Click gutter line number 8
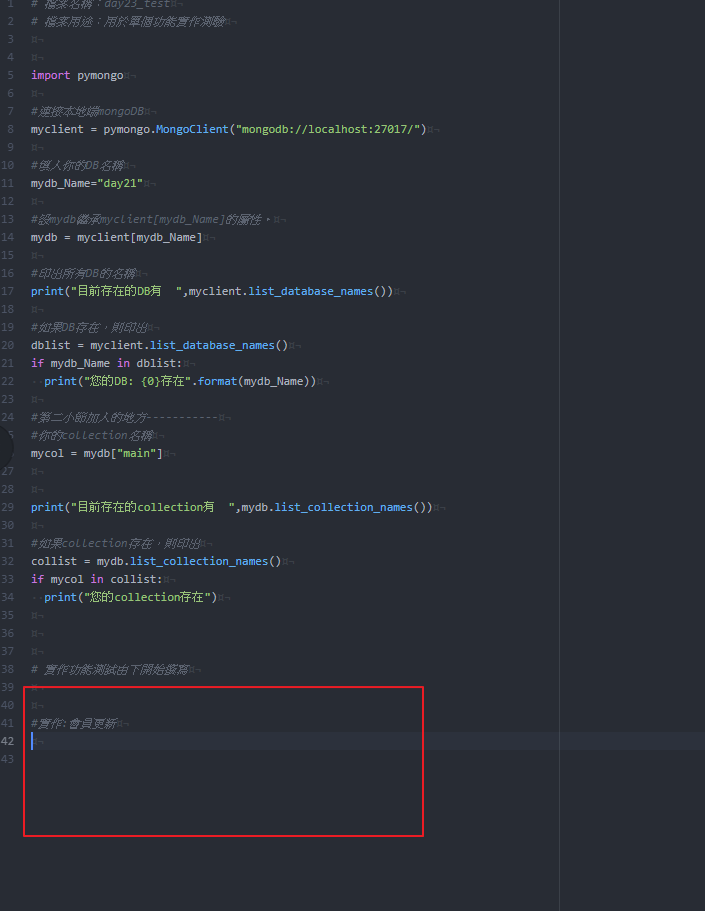The width and height of the screenshot is (705, 911). (10, 129)
